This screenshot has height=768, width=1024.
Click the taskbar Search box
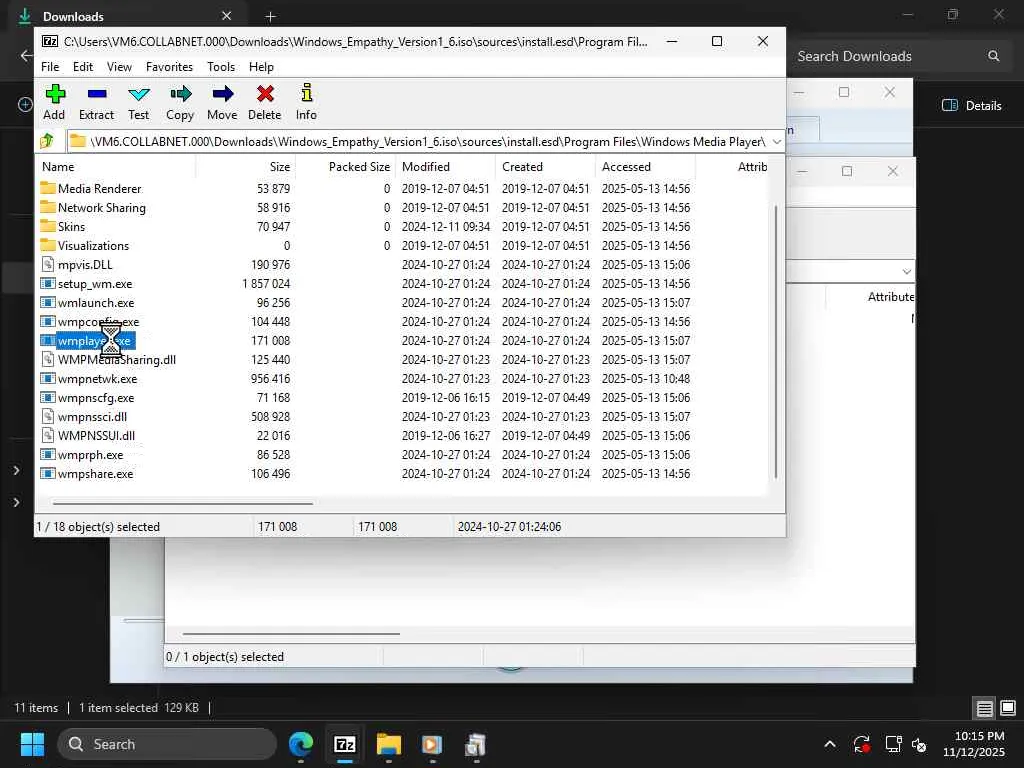point(167,744)
